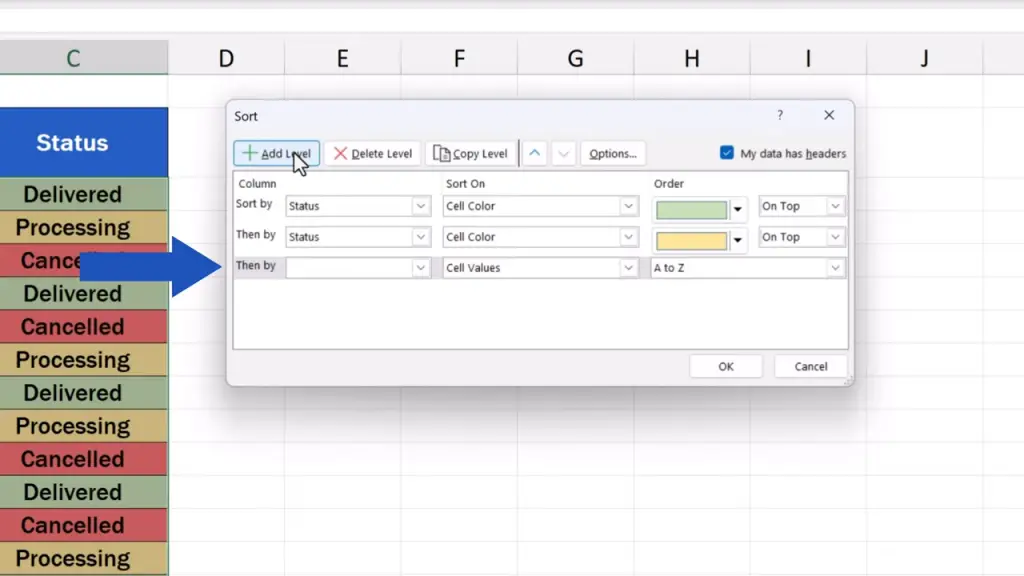This screenshot has width=1024, height=576.
Task: Open the Sort dialog help question mark
Action: click(x=780, y=116)
